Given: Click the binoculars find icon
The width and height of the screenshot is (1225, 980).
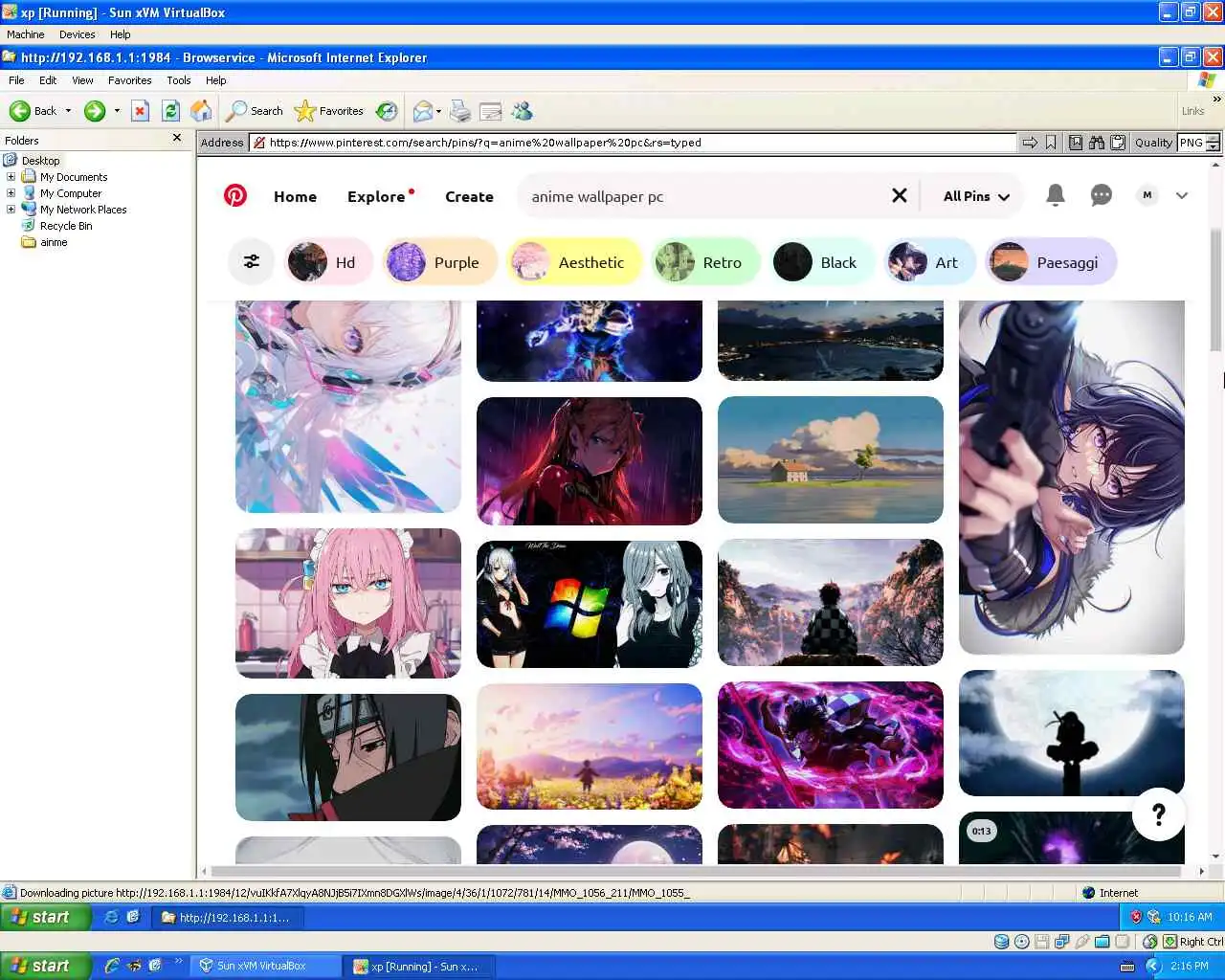Looking at the screenshot, I should click(1097, 143).
